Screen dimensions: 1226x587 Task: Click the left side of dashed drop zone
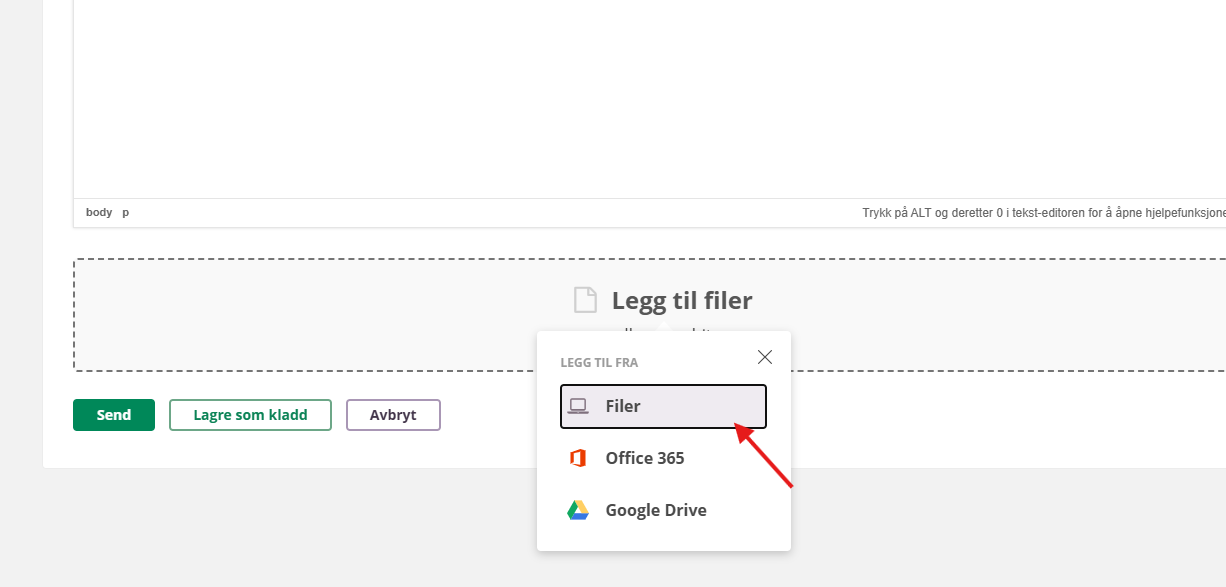[250, 315]
